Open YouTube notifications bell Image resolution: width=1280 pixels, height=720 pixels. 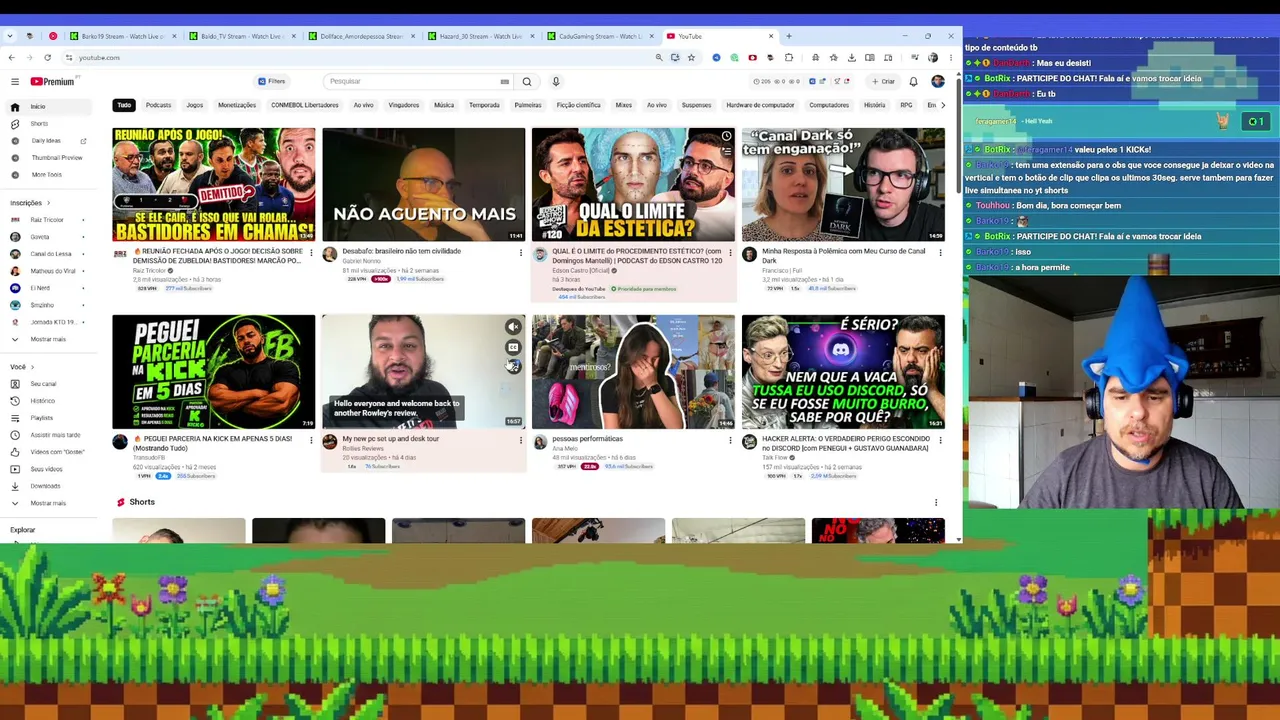pyautogui.click(x=913, y=81)
